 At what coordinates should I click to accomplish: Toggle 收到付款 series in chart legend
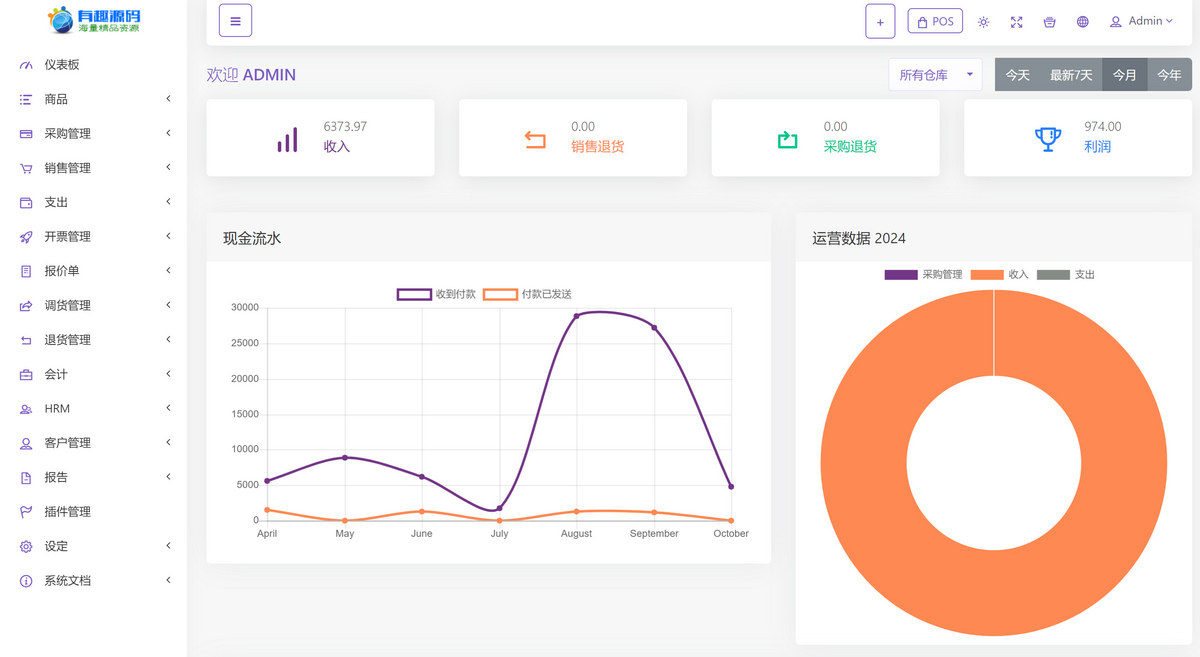[414, 294]
